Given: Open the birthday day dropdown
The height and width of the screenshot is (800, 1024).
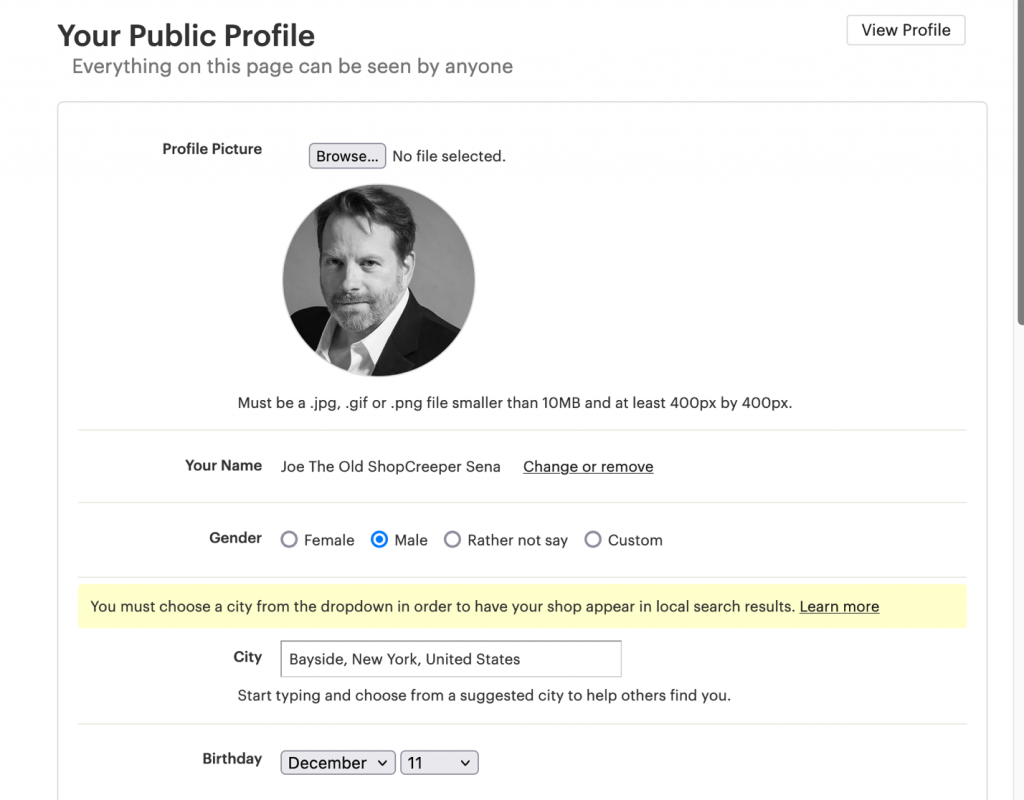Looking at the screenshot, I should 439,762.
